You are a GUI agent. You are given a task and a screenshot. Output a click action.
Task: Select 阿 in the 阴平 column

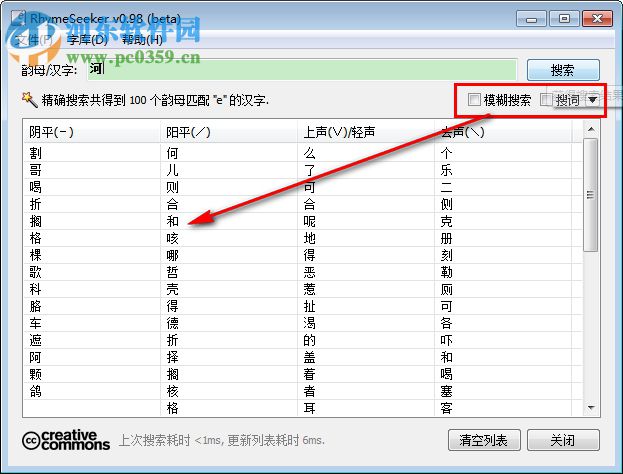click(35, 357)
